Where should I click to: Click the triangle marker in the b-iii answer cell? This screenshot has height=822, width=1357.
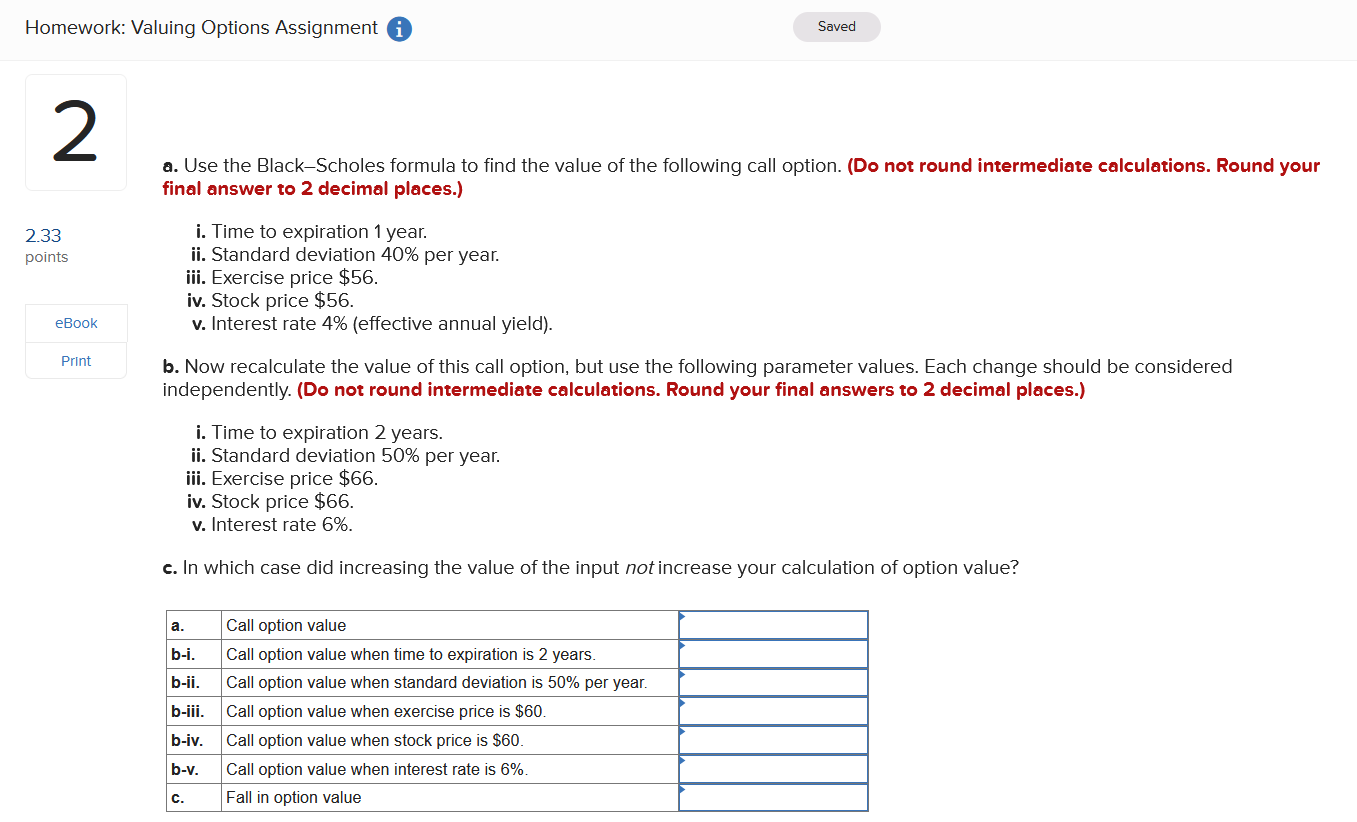point(683,705)
